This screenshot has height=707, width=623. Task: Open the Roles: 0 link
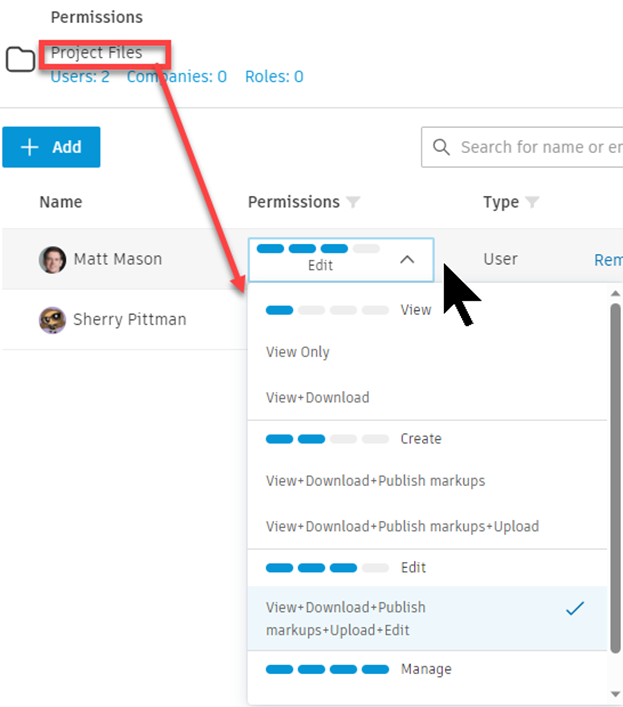tap(274, 77)
